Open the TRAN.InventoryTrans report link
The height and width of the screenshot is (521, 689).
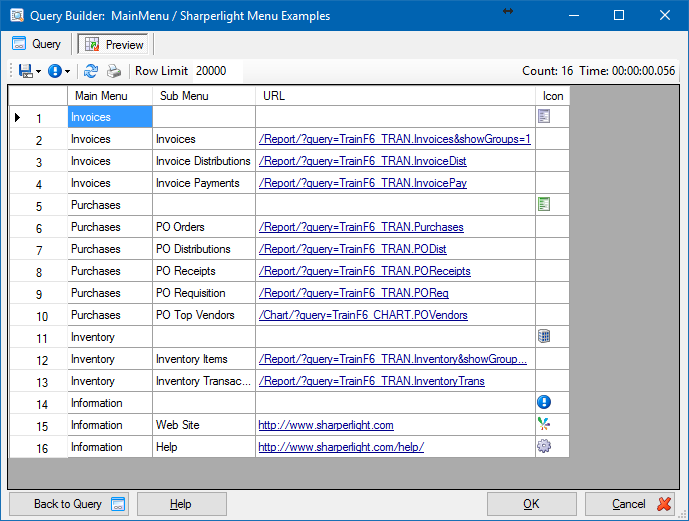tap(371, 380)
